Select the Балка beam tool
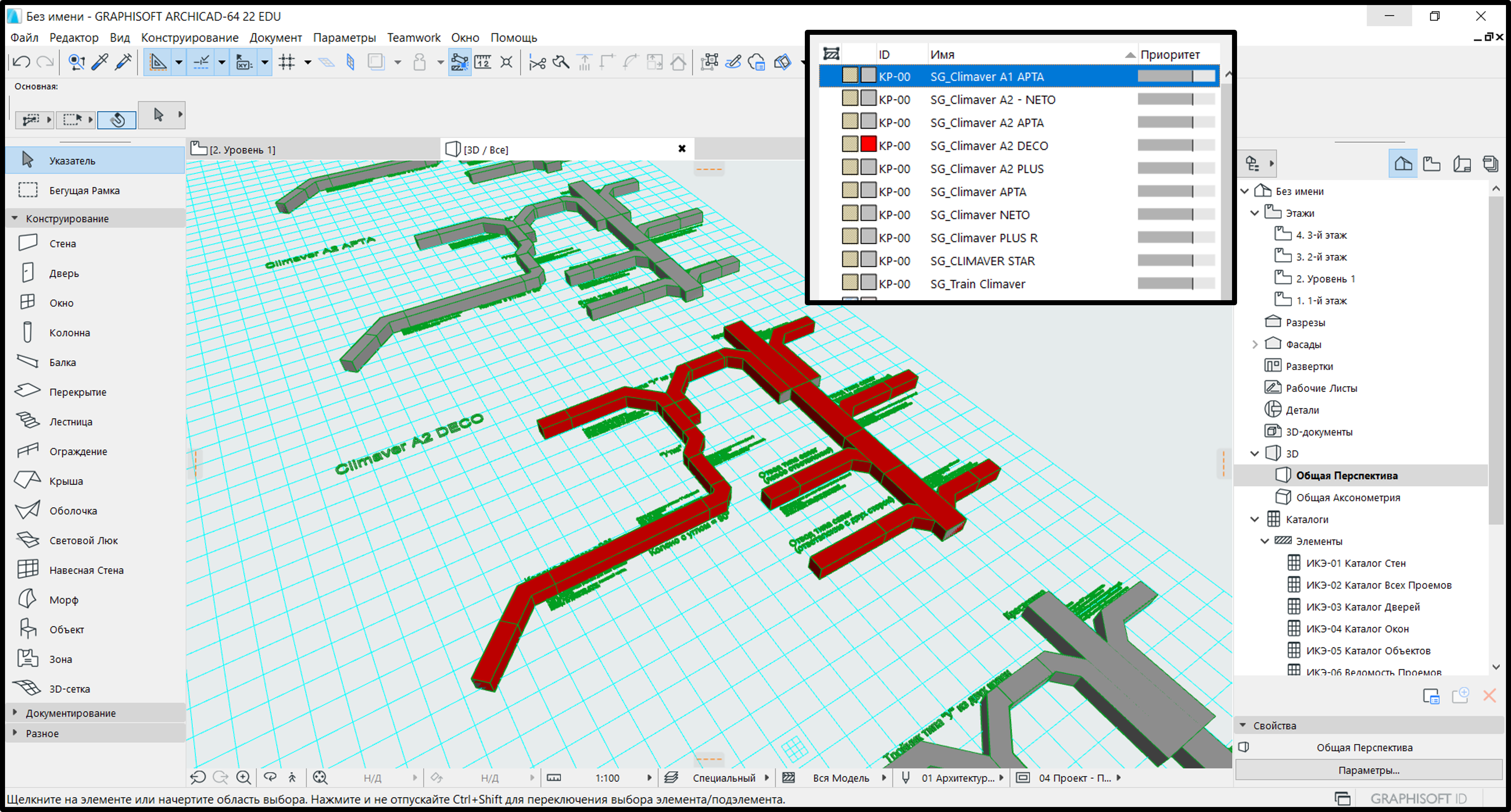This screenshot has width=1511, height=812. [x=95, y=362]
